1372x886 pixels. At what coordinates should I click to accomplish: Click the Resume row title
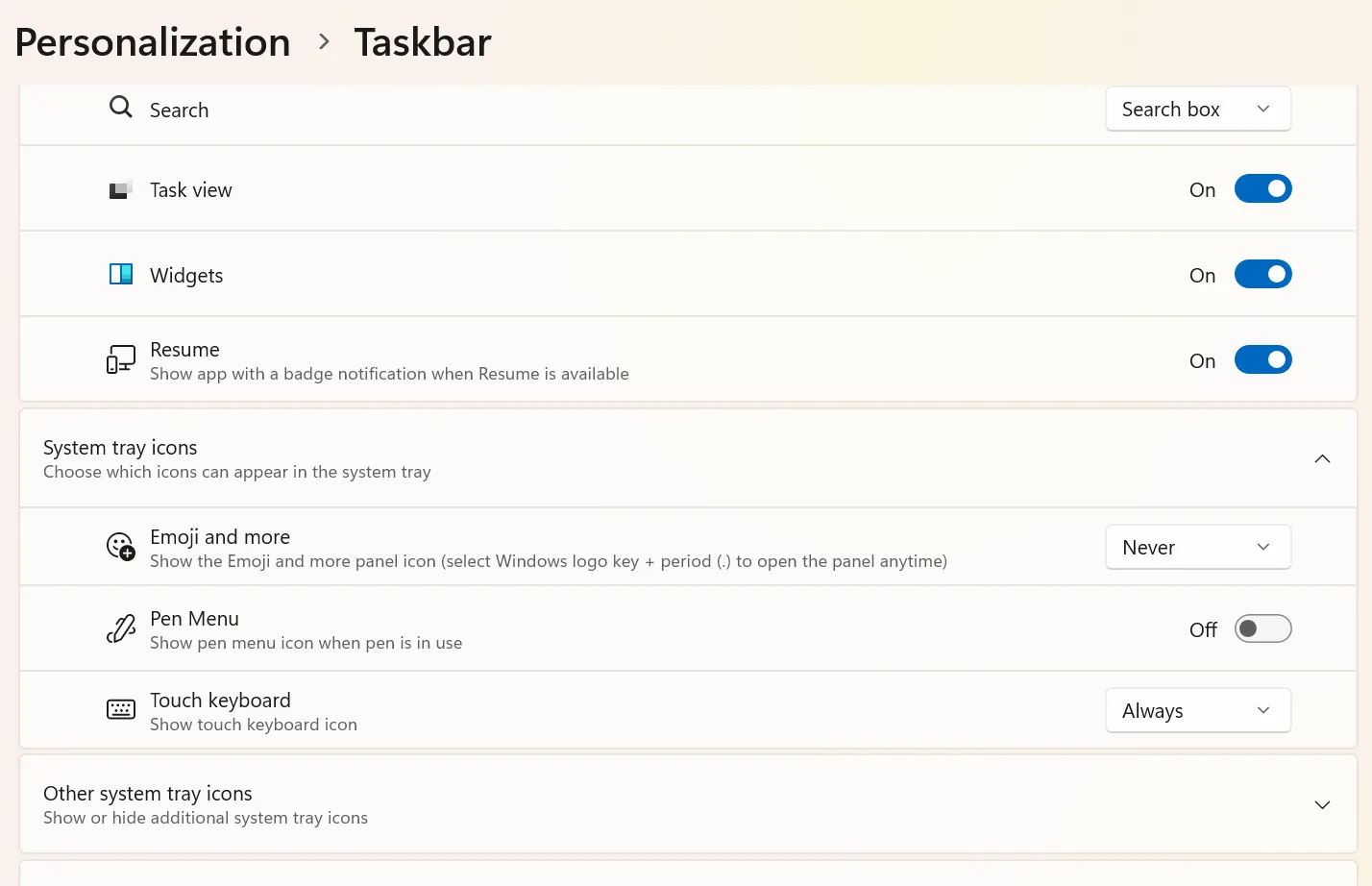[x=184, y=350]
